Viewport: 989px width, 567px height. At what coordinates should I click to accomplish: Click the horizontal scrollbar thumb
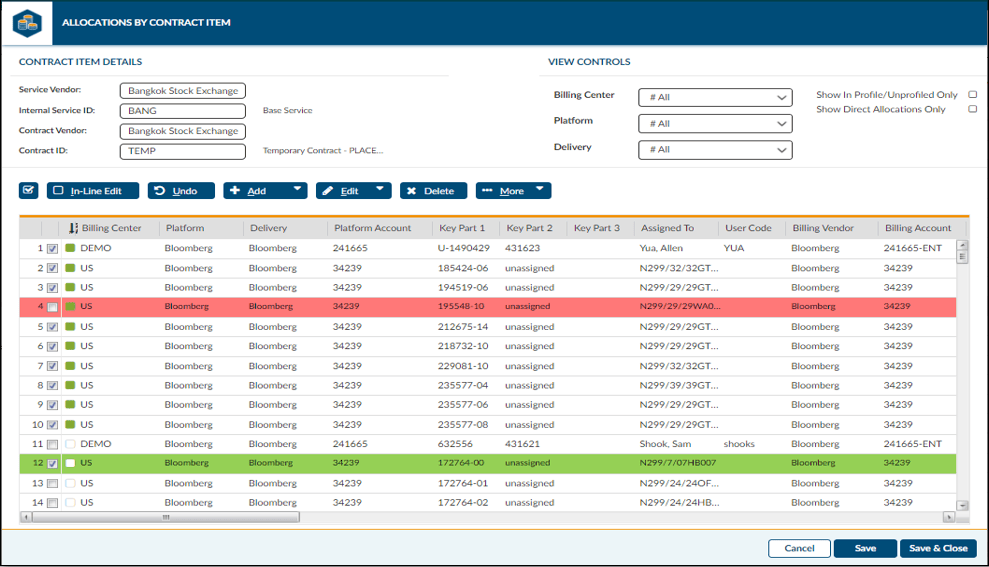coord(166,517)
